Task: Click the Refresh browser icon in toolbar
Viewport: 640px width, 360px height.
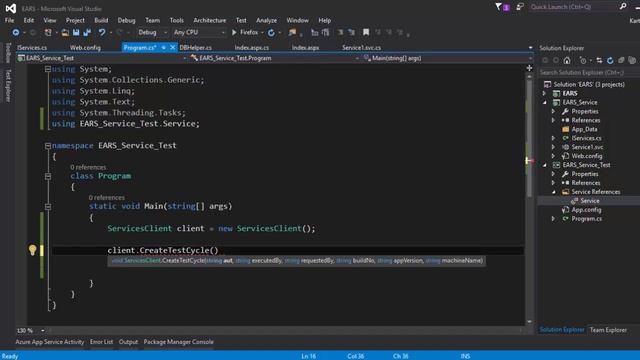Action: [x=271, y=33]
